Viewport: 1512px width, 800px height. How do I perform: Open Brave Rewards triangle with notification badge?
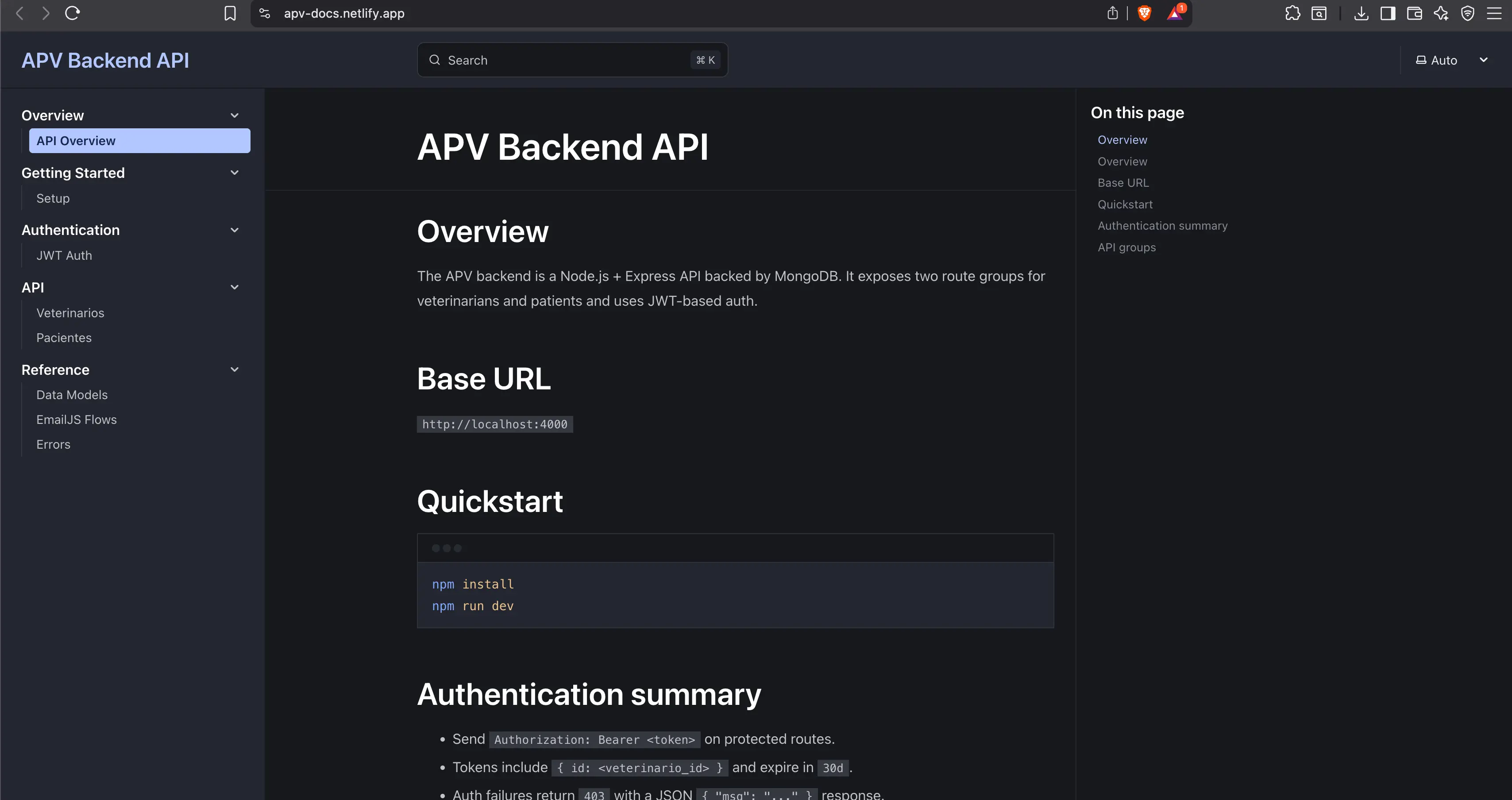pyautogui.click(x=1175, y=13)
